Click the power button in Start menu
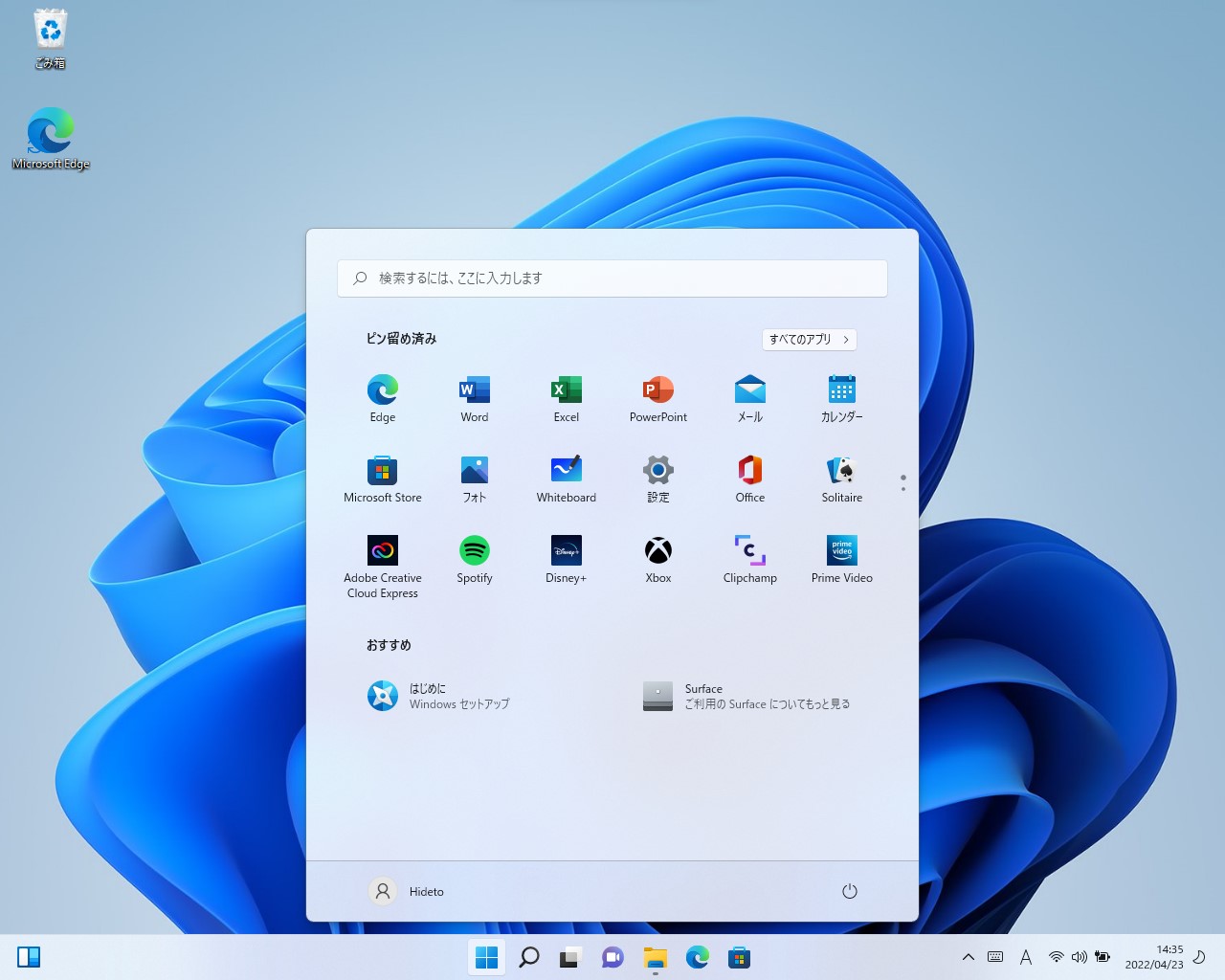Screen dimensions: 1225x980 (850, 891)
